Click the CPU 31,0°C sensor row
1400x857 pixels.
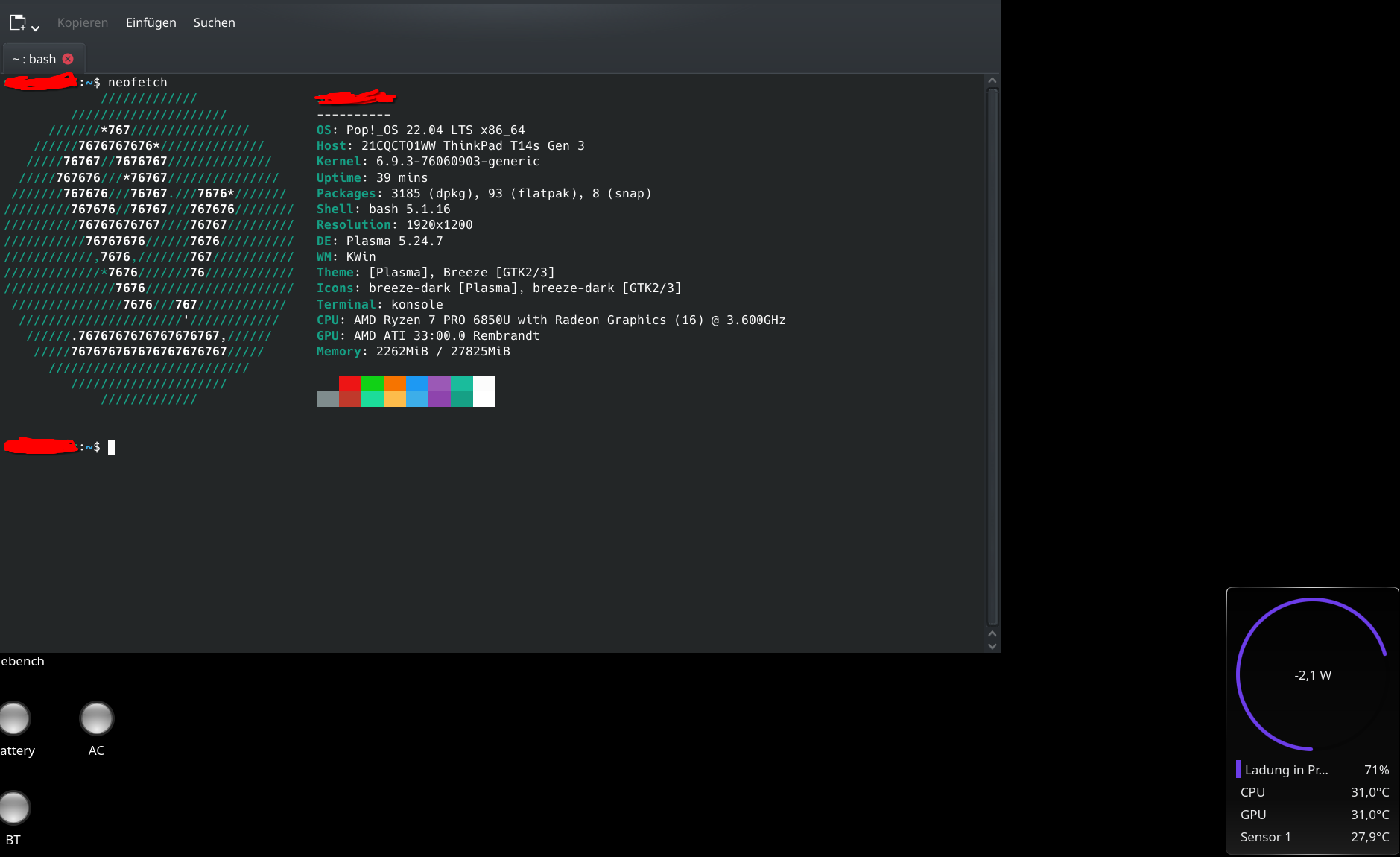1314,792
